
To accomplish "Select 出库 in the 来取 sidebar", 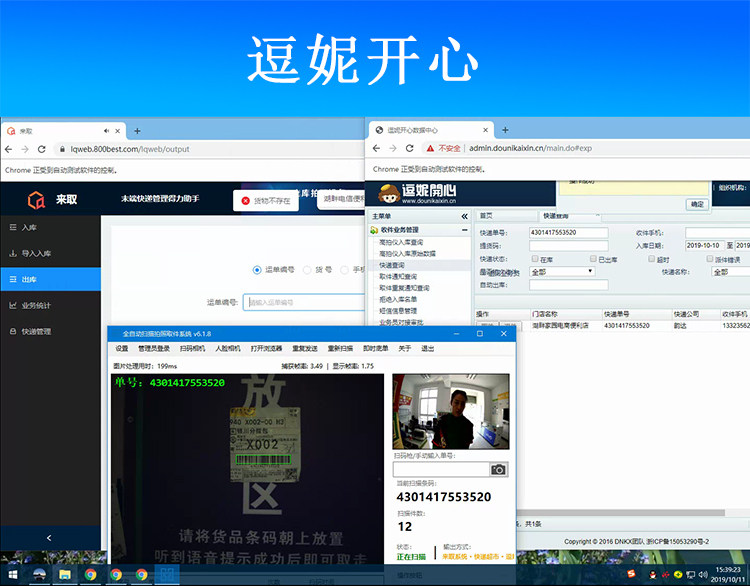I will [x=50, y=279].
